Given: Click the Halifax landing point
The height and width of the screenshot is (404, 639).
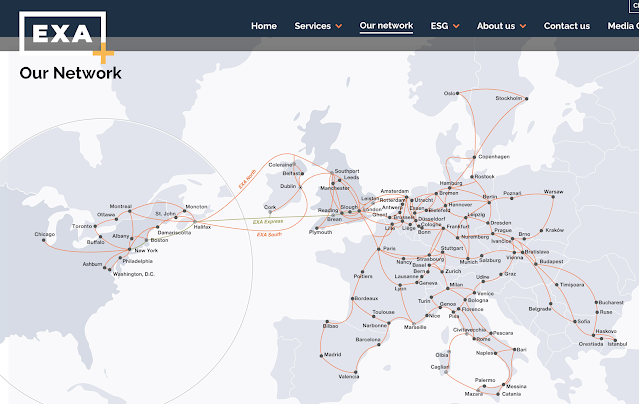Looking at the screenshot, I should click(x=195, y=222).
